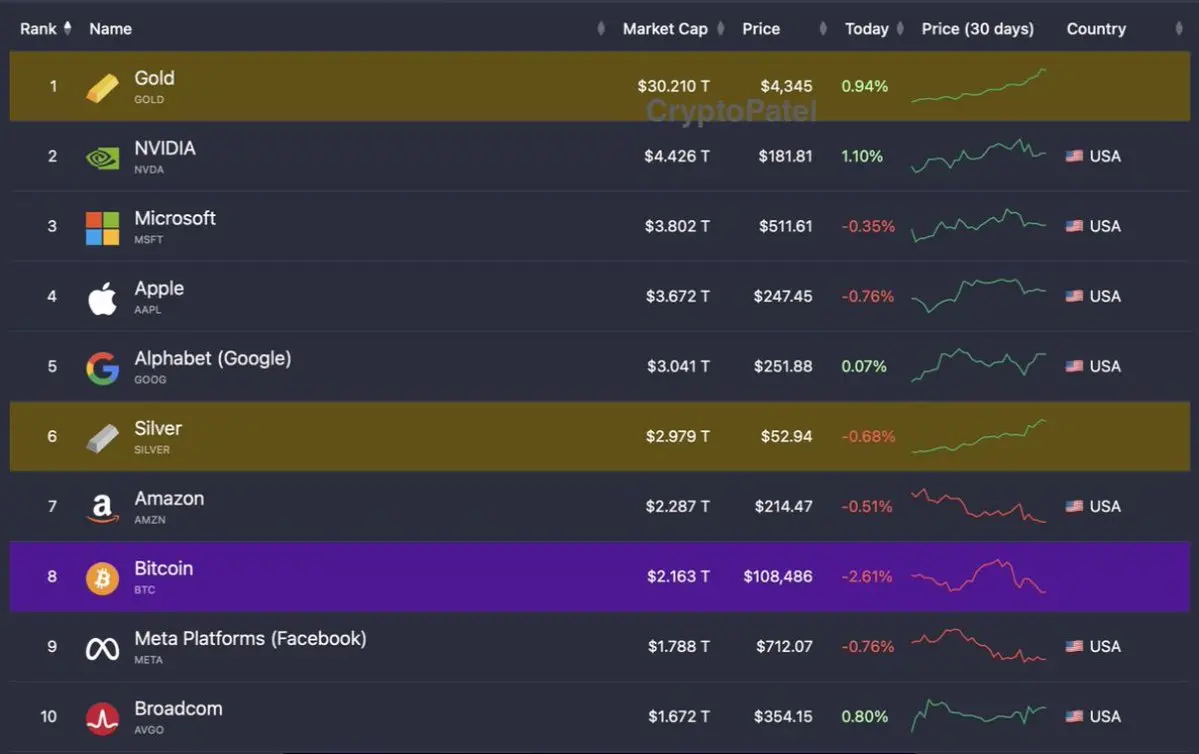Sort by Today change using its arrows

point(900,28)
